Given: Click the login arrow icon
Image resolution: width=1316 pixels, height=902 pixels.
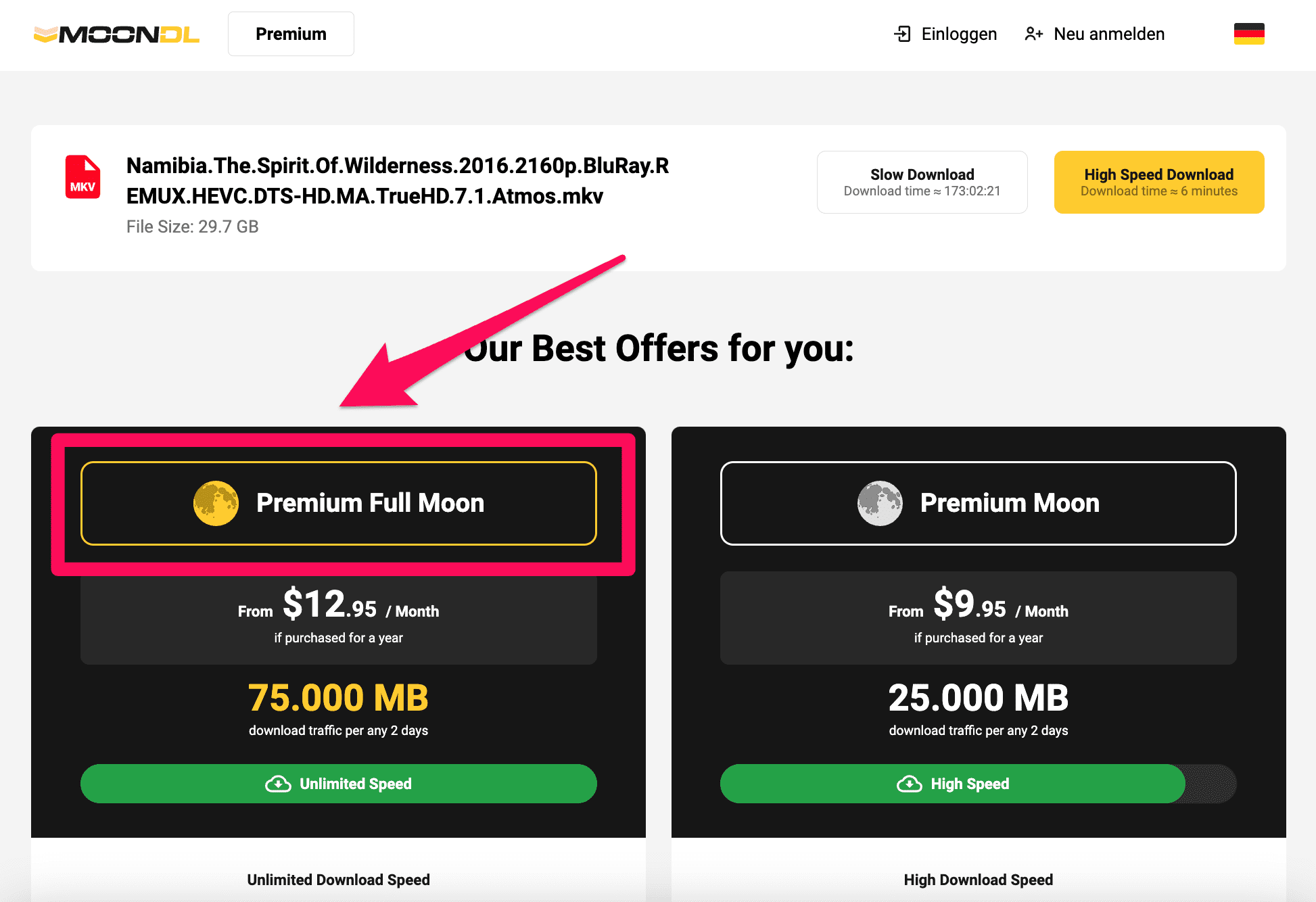Looking at the screenshot, I should 902,34.
